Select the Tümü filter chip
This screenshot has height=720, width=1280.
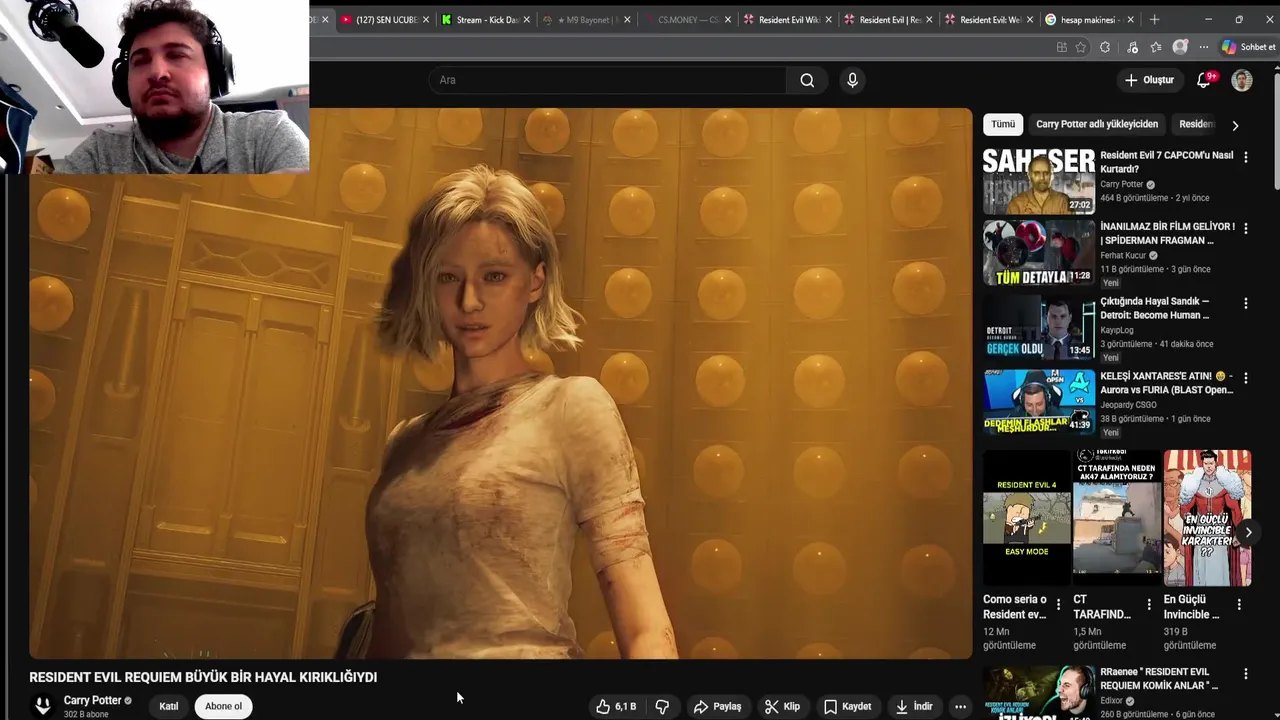click(1003, 124)
